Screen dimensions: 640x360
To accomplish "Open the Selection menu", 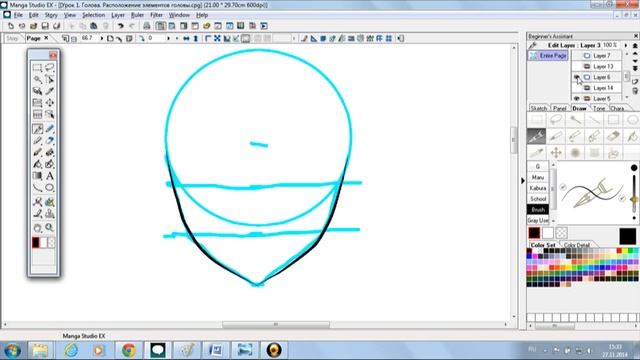I will [x=93, y=15].
